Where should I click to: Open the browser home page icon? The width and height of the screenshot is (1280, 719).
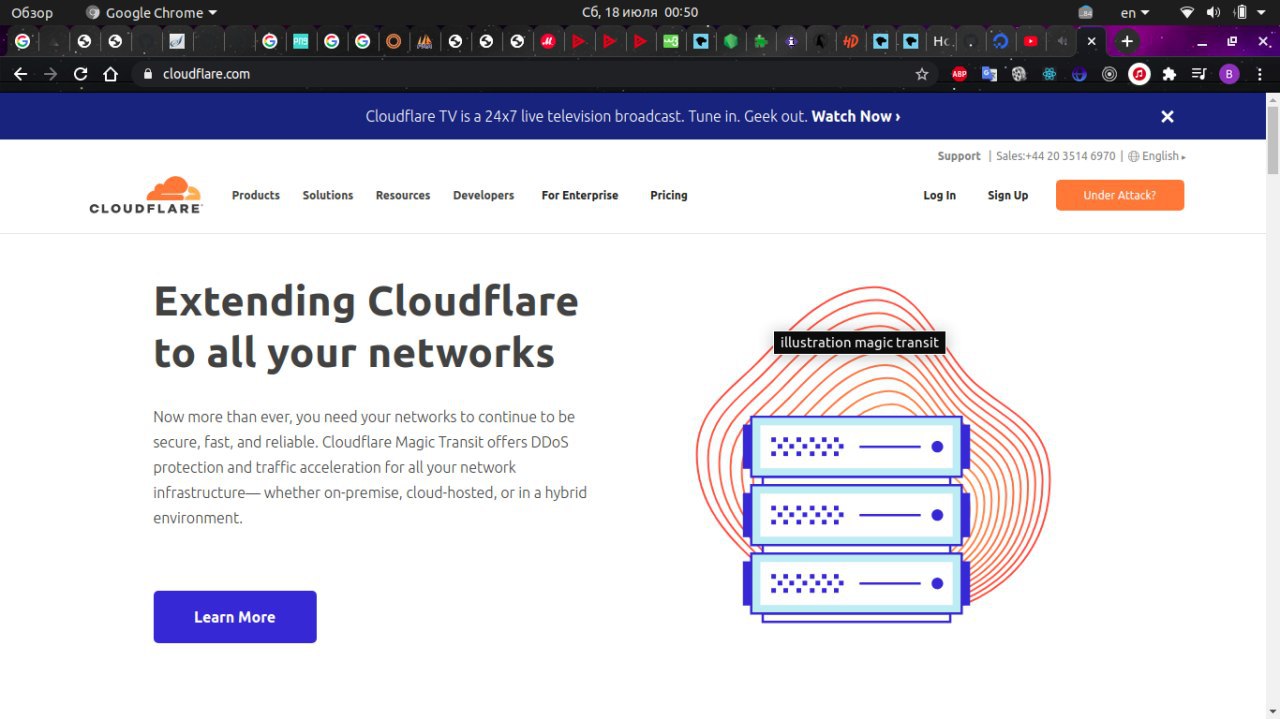(111, 74)
